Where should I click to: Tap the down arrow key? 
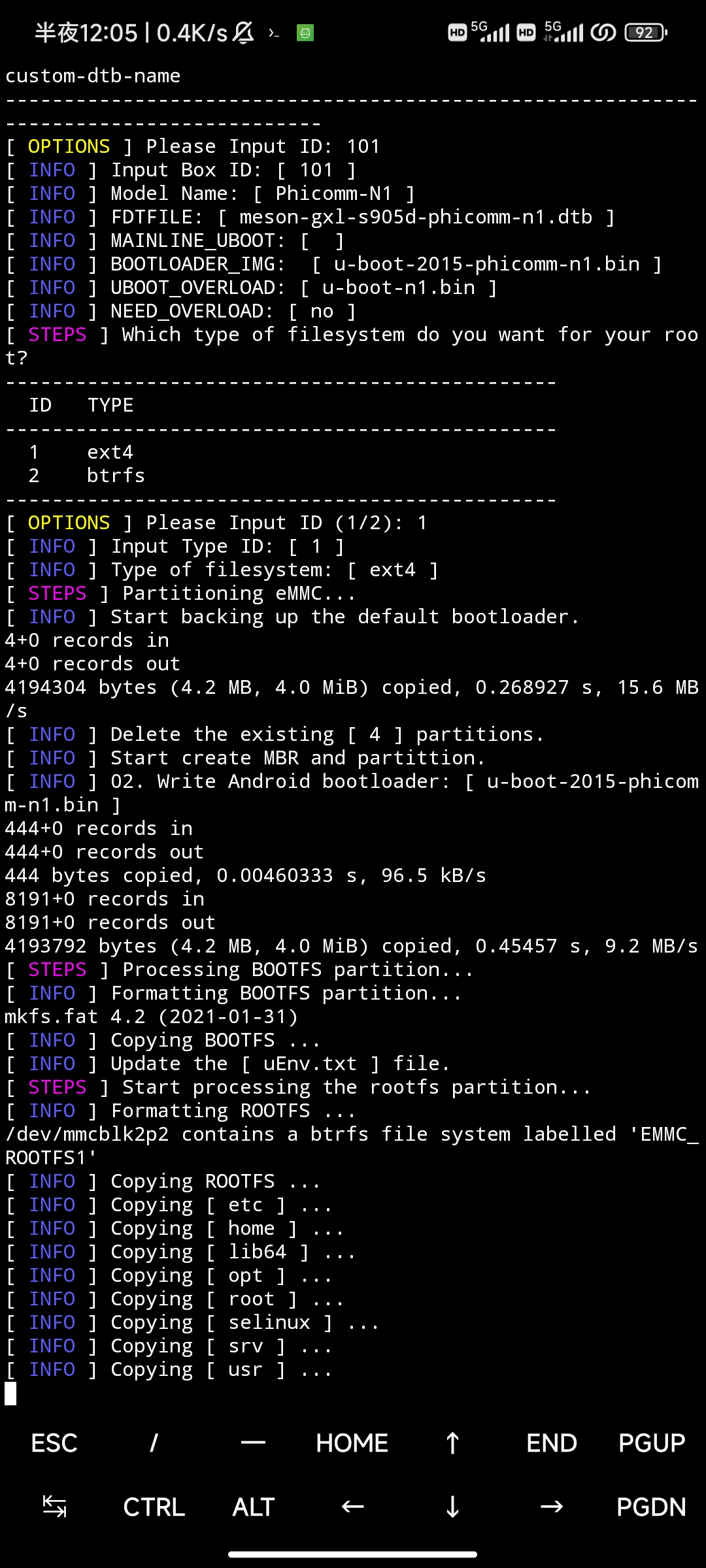(x=452, y=1507)
